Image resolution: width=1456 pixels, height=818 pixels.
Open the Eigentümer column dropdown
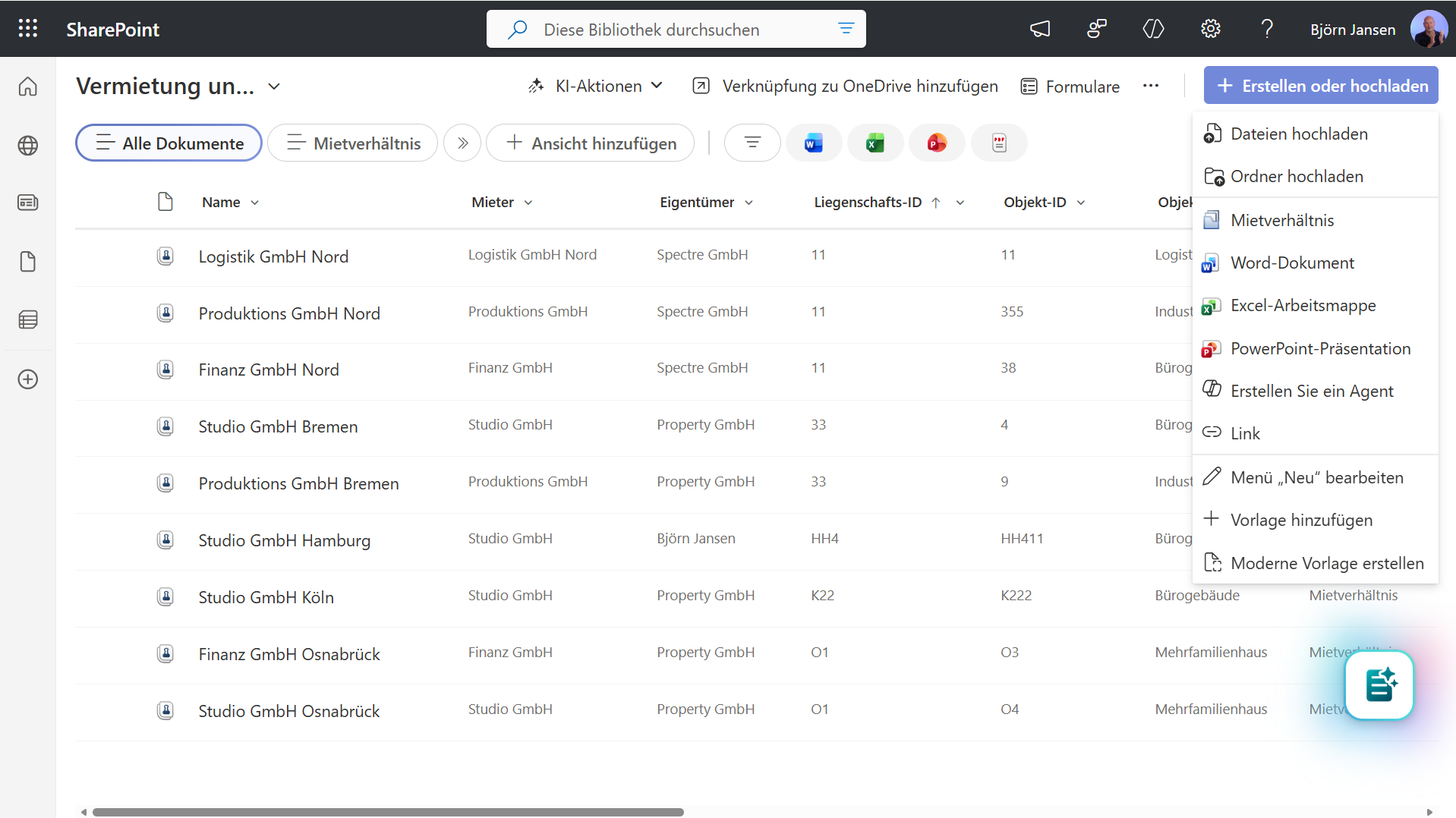(x=749, y=203)
